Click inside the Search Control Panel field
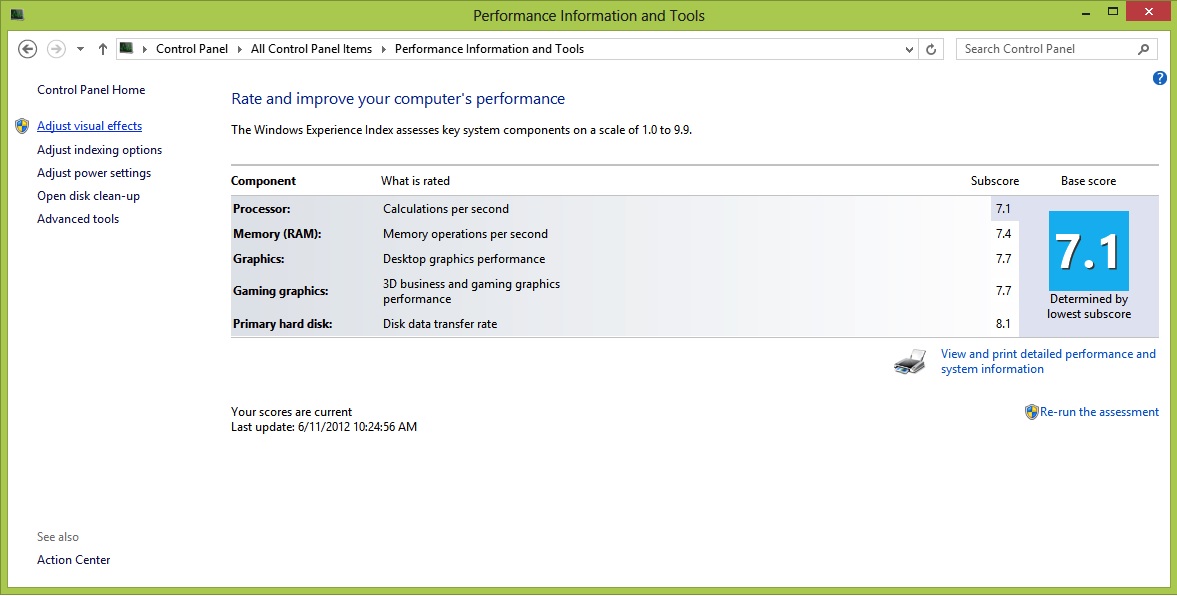 coord(1046,49)
